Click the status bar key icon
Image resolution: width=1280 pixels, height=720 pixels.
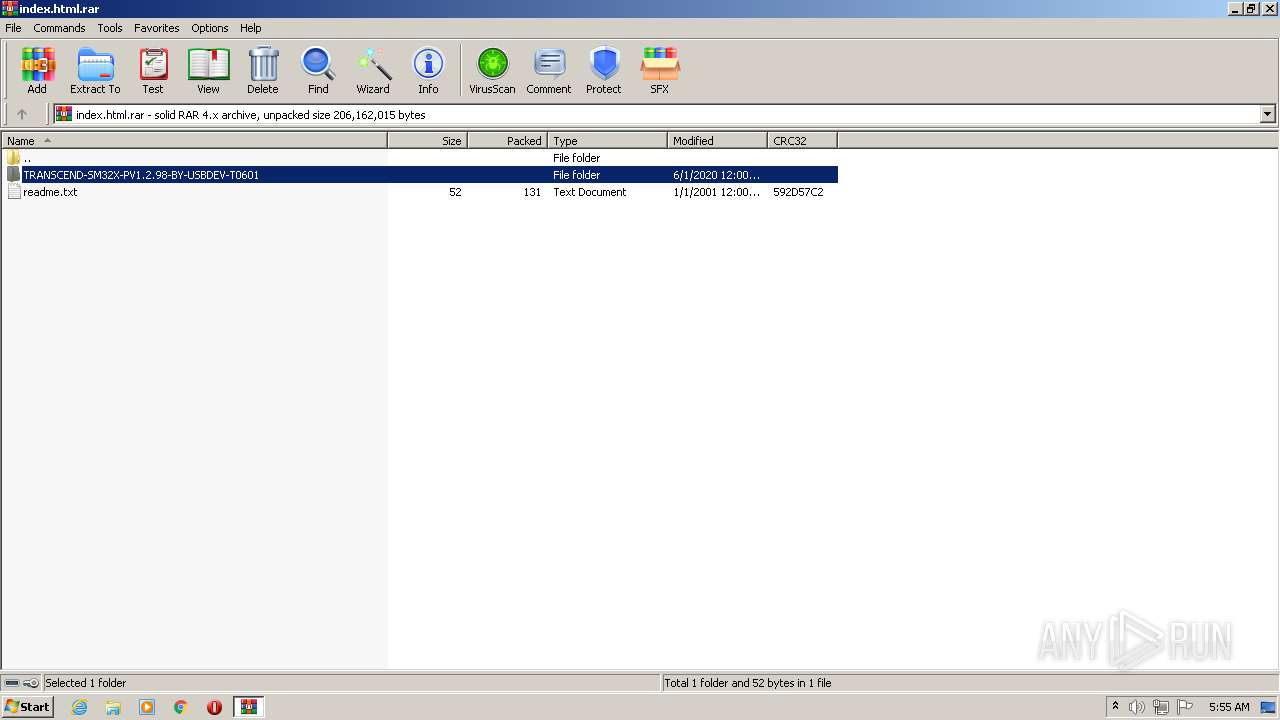31,683
